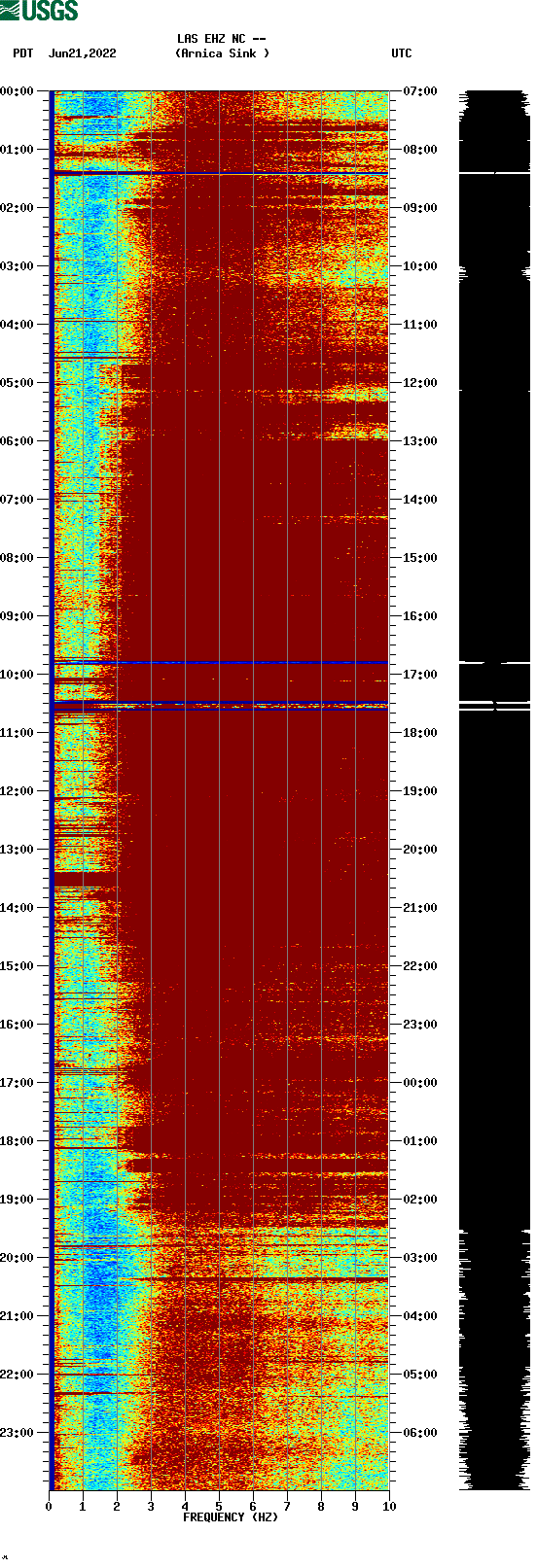Click frequency axis tick label '0'
Image resolution: width=537 pixels, height=1568 pixels.
(49, 1507)
